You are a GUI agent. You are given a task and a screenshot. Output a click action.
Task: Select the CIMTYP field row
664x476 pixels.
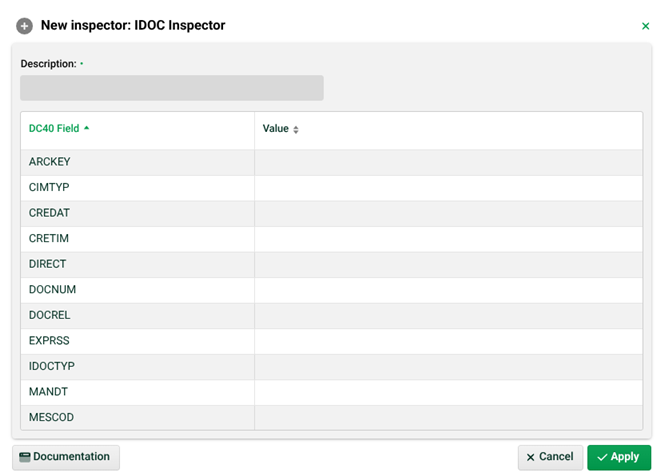(x=49, y=188)
